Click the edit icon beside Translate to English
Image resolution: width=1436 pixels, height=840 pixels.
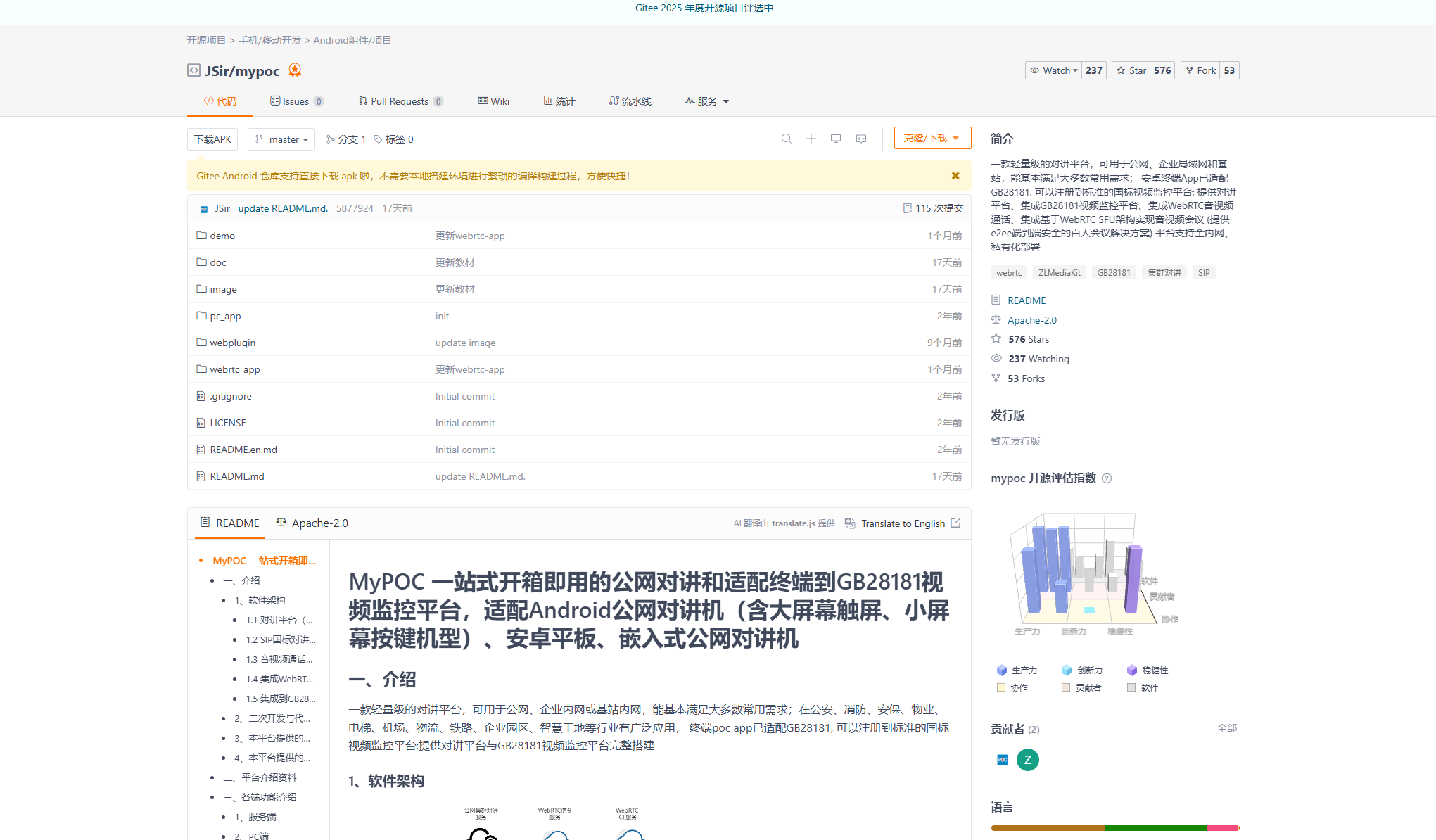click(955, 523)
